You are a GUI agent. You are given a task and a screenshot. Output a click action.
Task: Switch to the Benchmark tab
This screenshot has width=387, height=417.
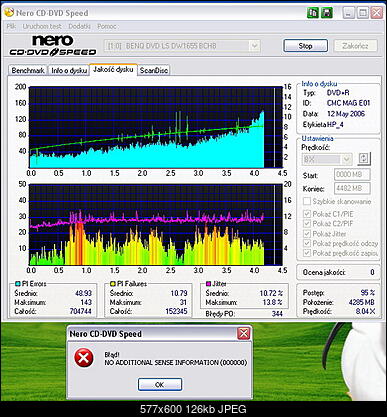click(28, 70)
